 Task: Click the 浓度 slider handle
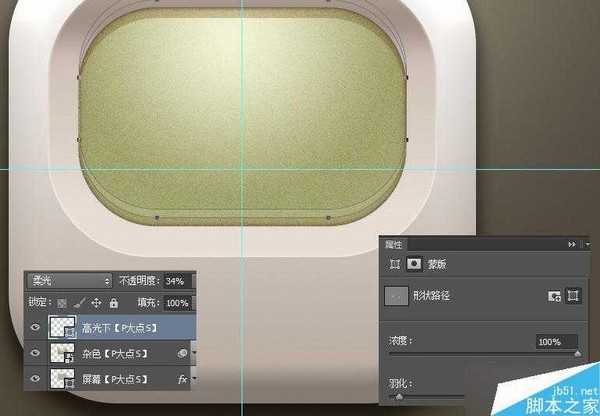point(577,353)
